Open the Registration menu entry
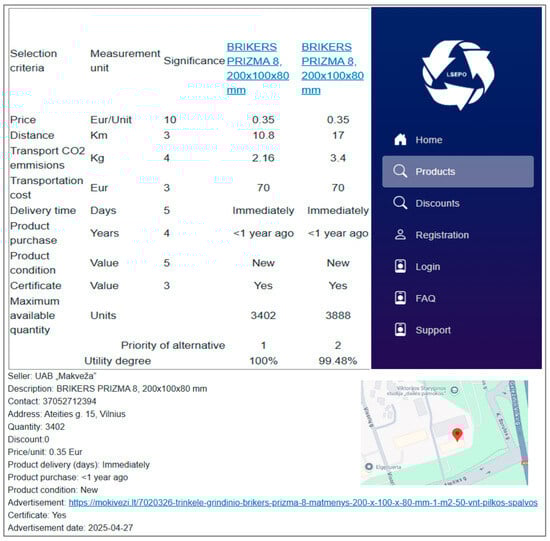 pyautogui.click(x=442, y=235)
